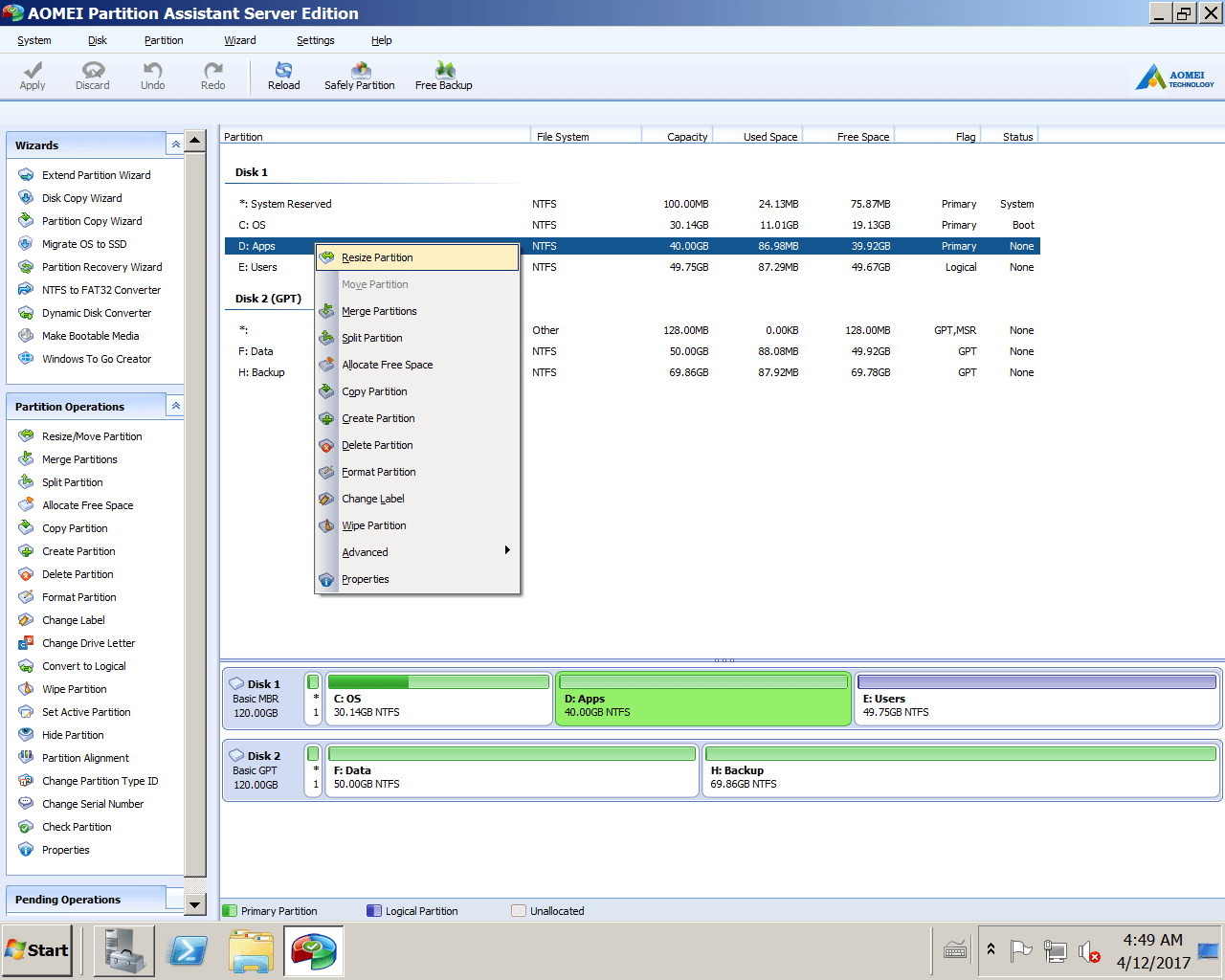This screenshot has height=980, width=1225.
Task: Open the System menu
Action: point(34,40)
